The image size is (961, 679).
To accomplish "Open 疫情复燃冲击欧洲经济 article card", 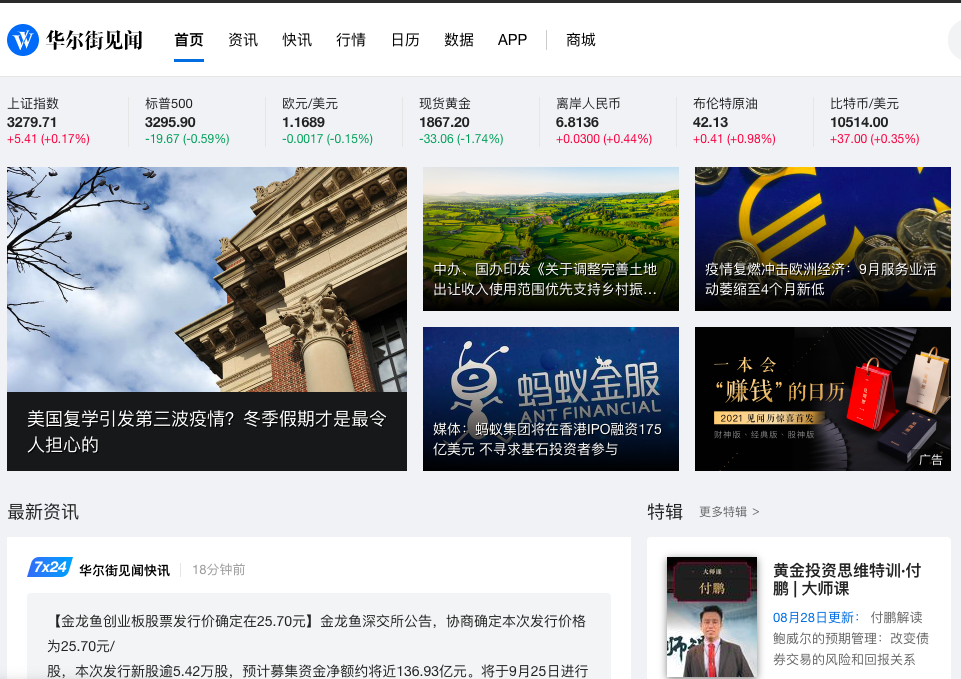I will [x=822, y=239].
